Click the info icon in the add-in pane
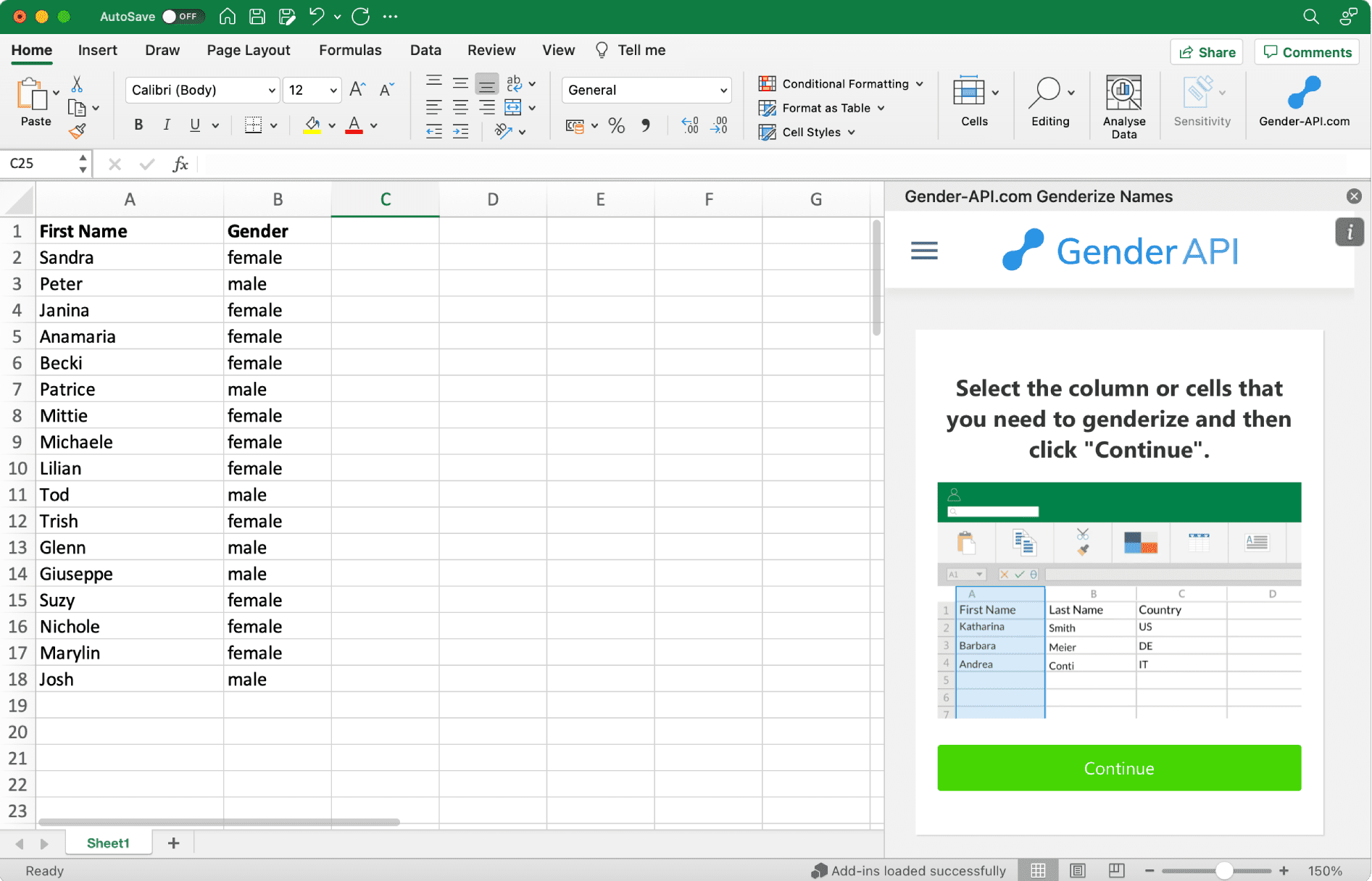 click(1350, 233)
